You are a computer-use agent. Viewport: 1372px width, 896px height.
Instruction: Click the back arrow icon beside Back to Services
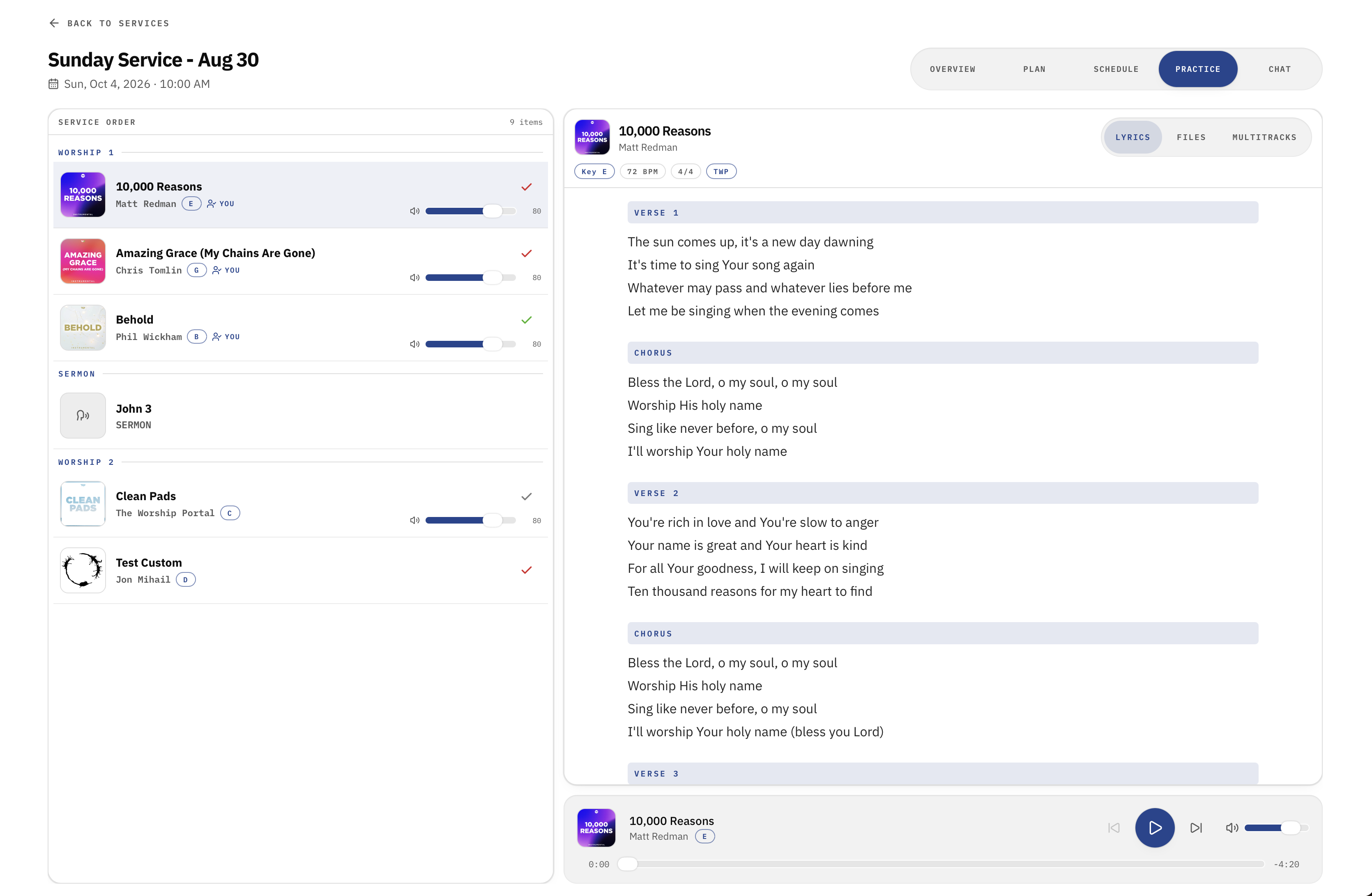coord(54,23)
